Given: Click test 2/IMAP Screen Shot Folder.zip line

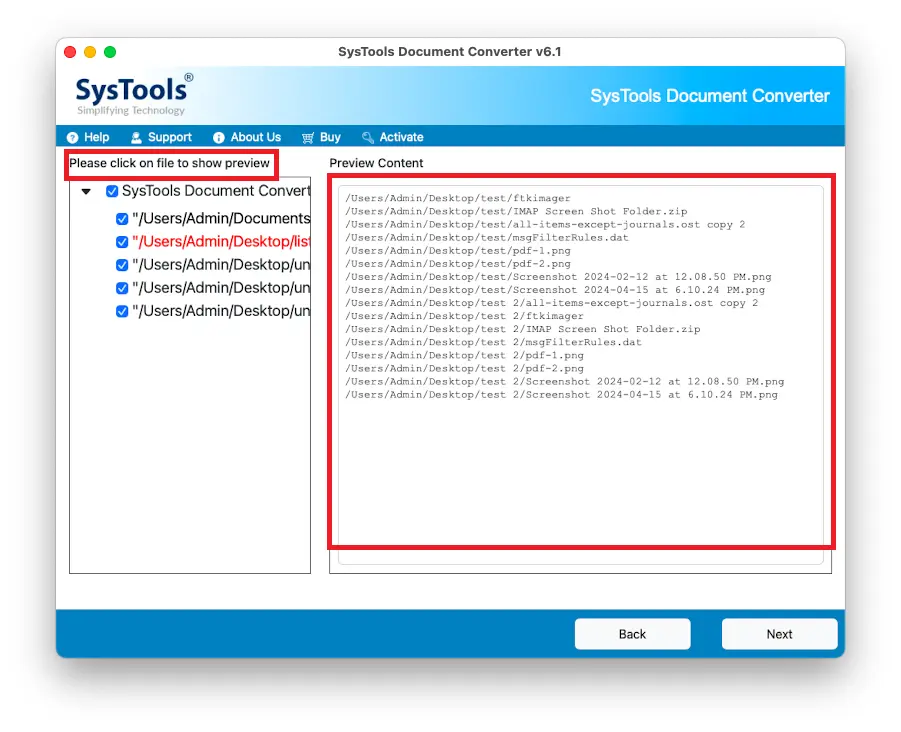Looking at the screenshot, I should (523, 329).
